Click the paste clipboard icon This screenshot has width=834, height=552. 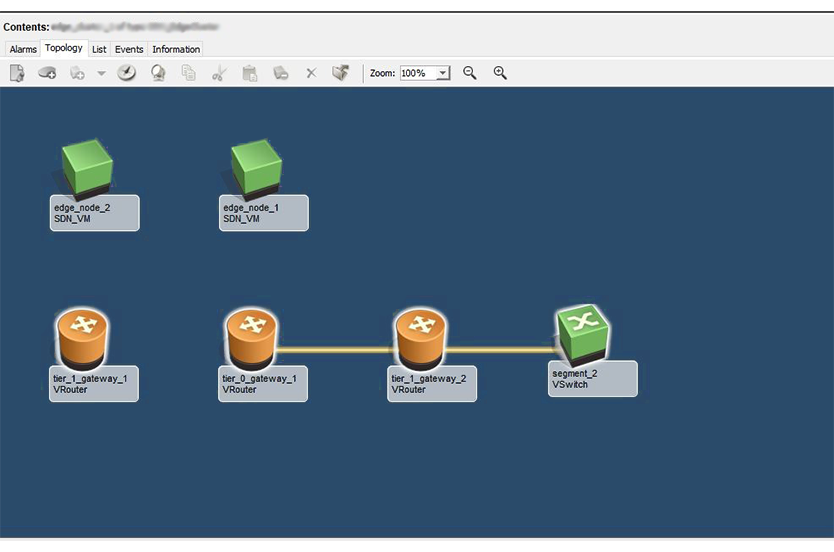pos(250,73)
